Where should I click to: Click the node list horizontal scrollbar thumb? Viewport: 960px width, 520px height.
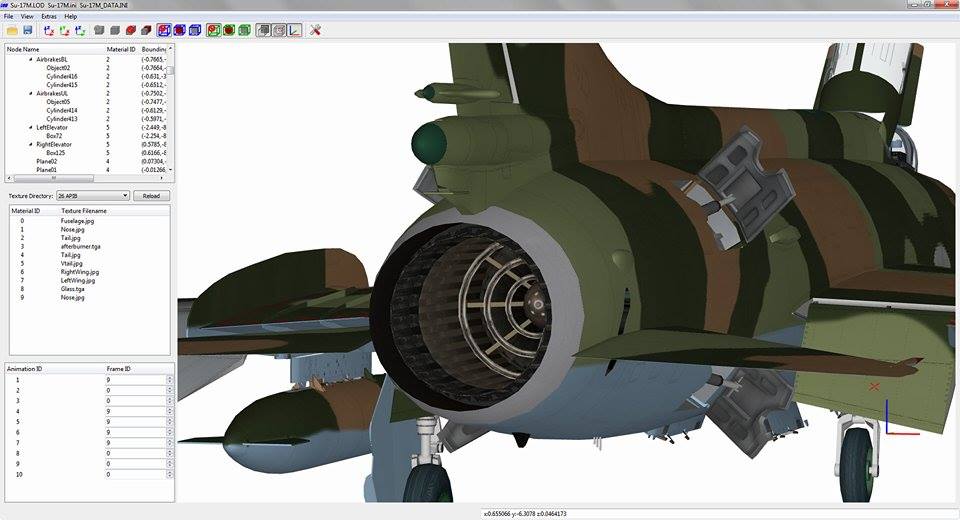point(54,178)
